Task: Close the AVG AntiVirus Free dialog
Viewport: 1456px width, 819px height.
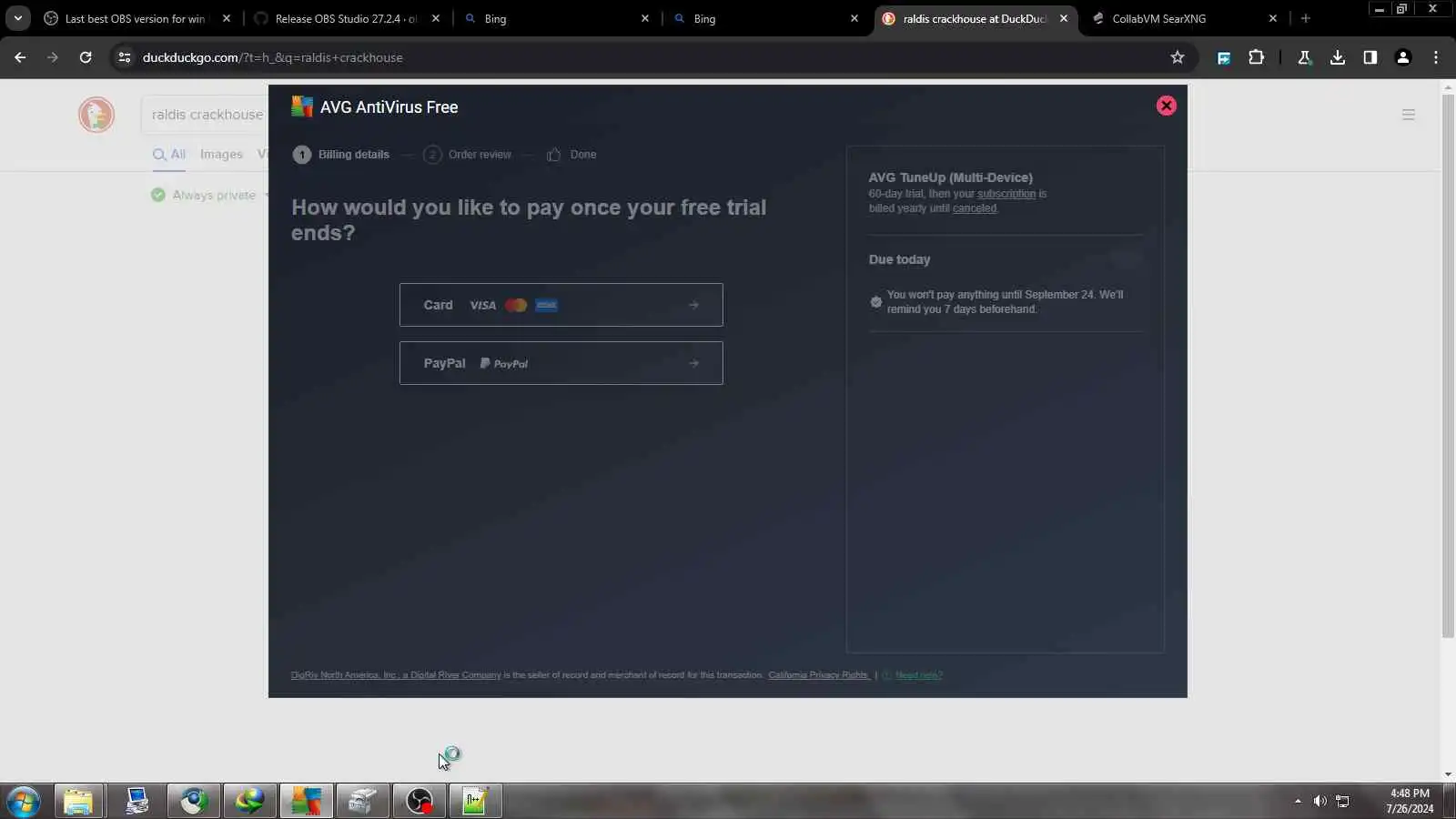Action: 1166,106
